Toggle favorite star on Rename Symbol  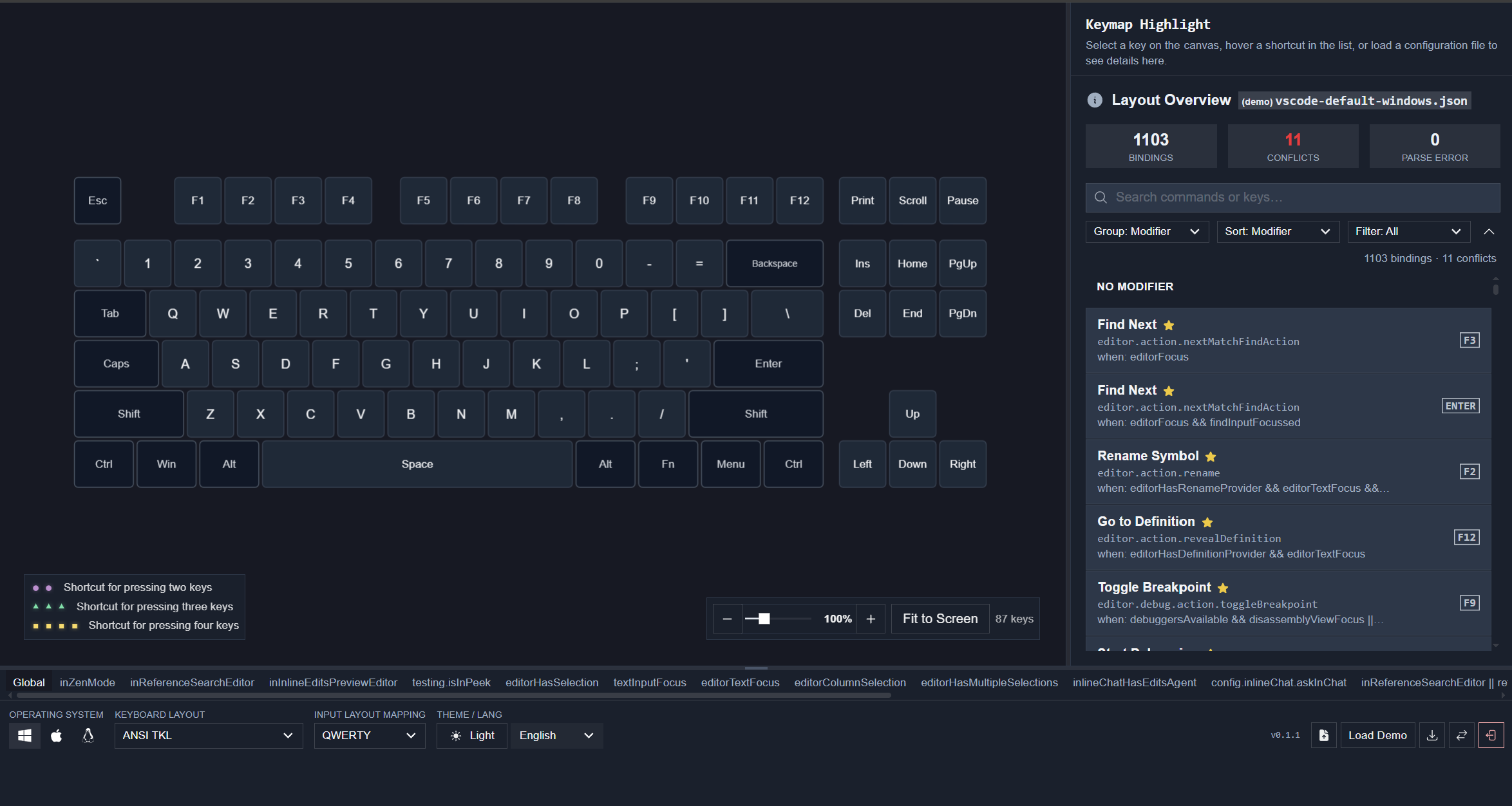click(1211, 456)
